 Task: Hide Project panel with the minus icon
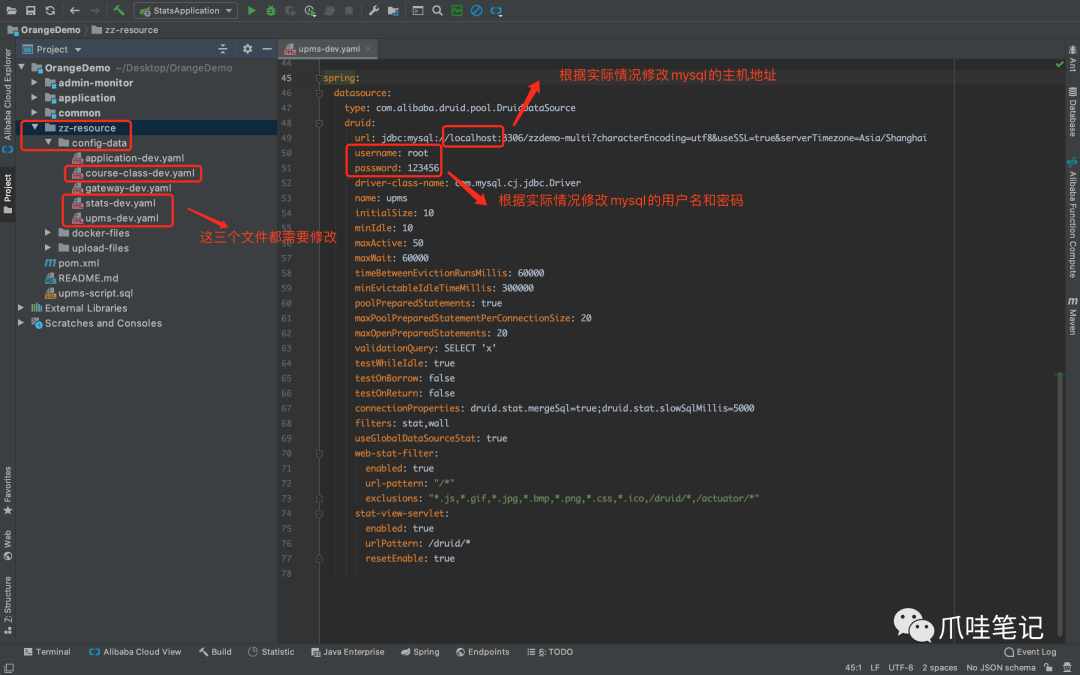click(x=267, y=49)
